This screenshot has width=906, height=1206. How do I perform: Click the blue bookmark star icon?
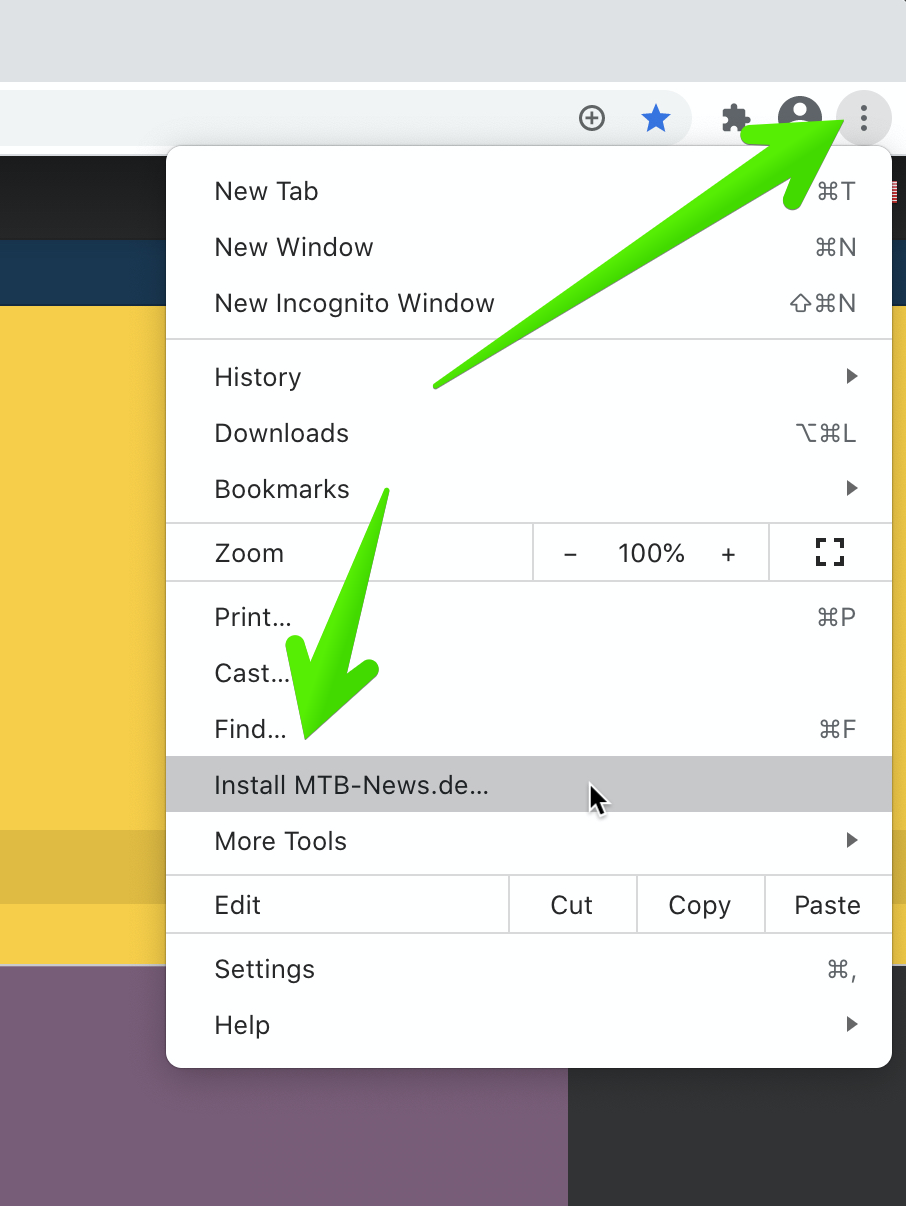pyautogui.click(x=655, y=119)
